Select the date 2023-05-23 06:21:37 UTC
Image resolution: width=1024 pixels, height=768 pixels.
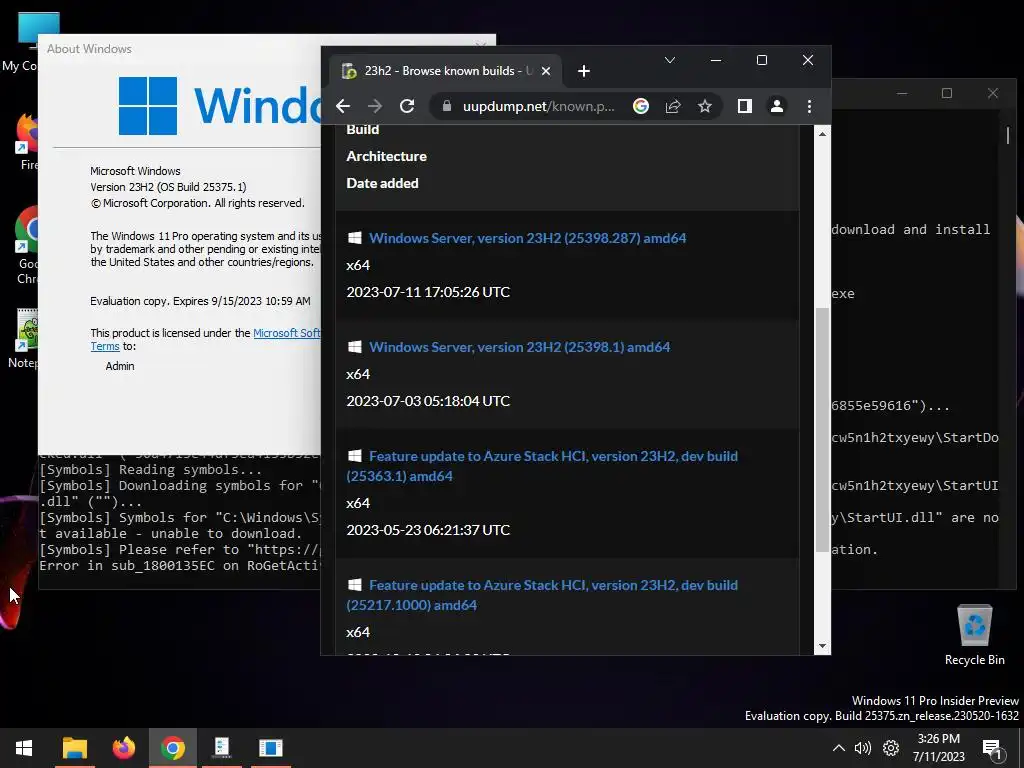[428, 530]
